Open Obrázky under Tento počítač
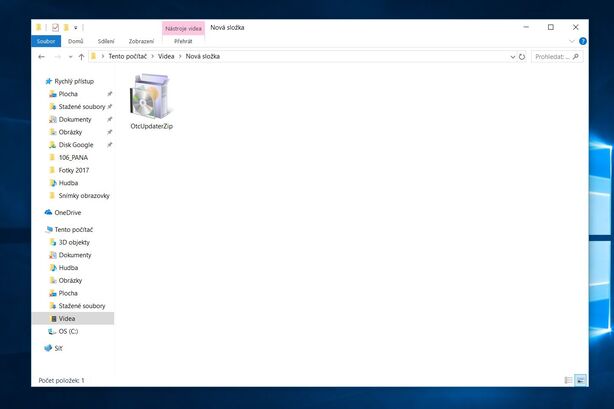The width and height of the screenshot is (614, 409). coord(70,281)
